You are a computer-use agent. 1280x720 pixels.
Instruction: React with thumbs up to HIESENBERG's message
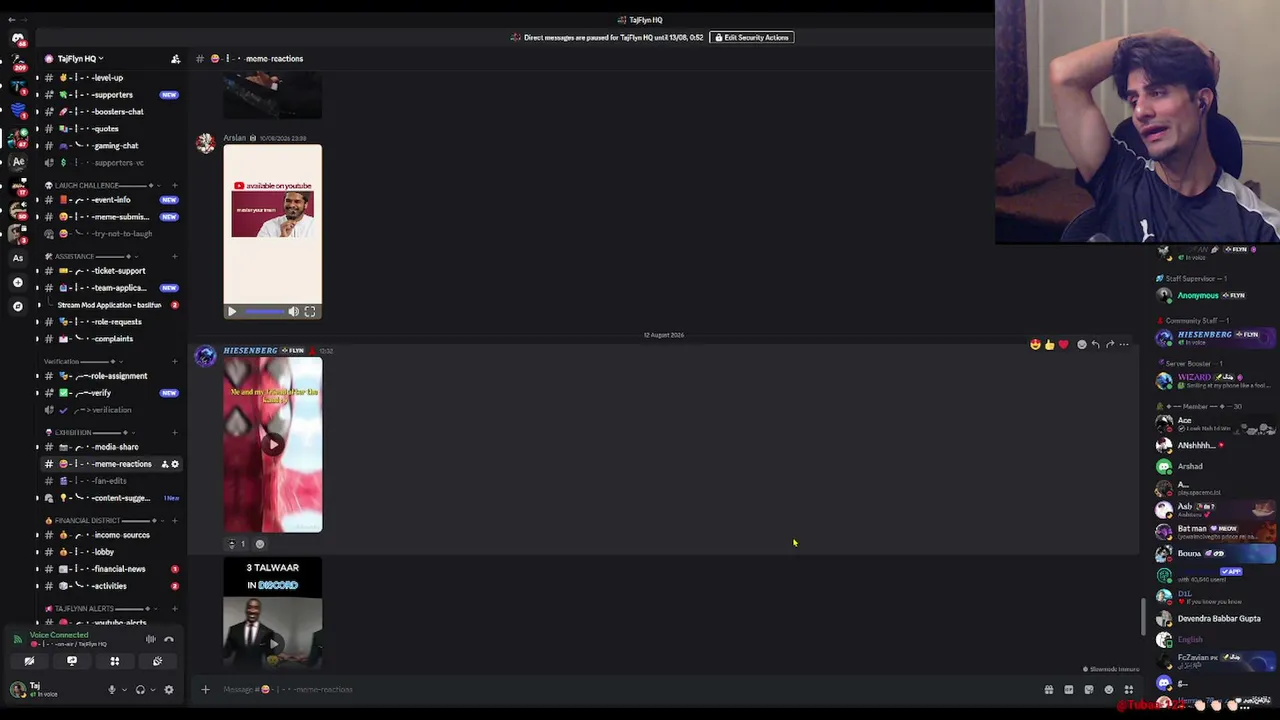1049,345
